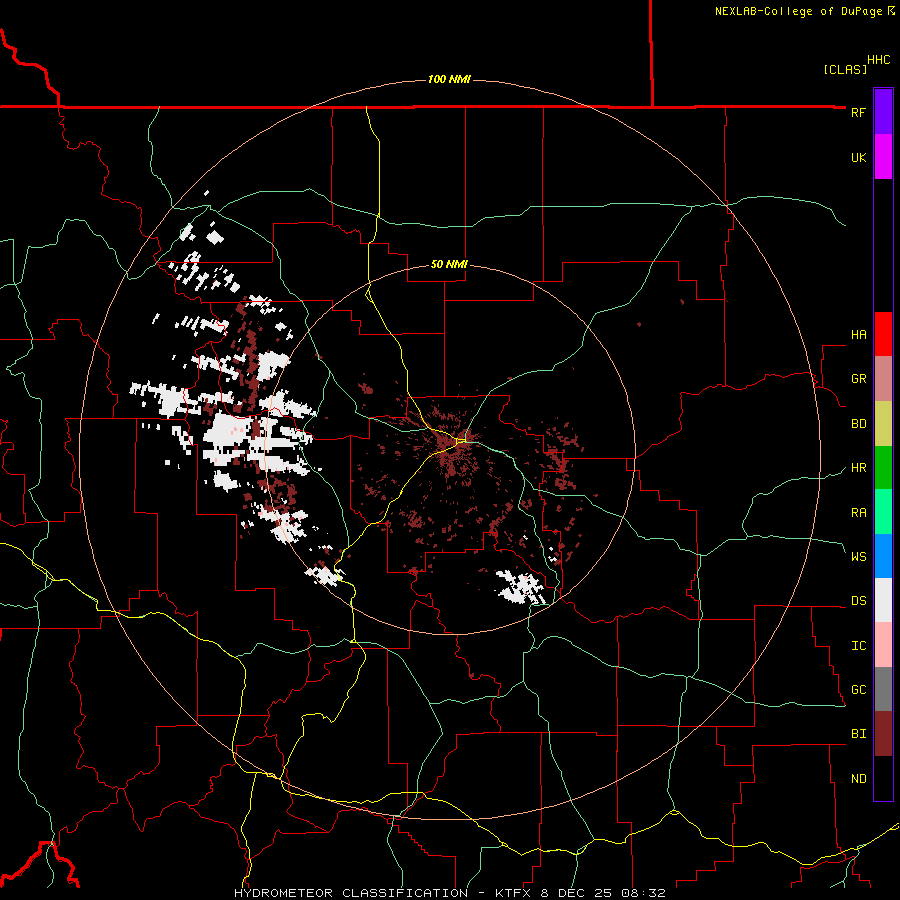Viewport: 900px width, 900px height.
Task: Click the ND legend label
Action: click(858, 779)
